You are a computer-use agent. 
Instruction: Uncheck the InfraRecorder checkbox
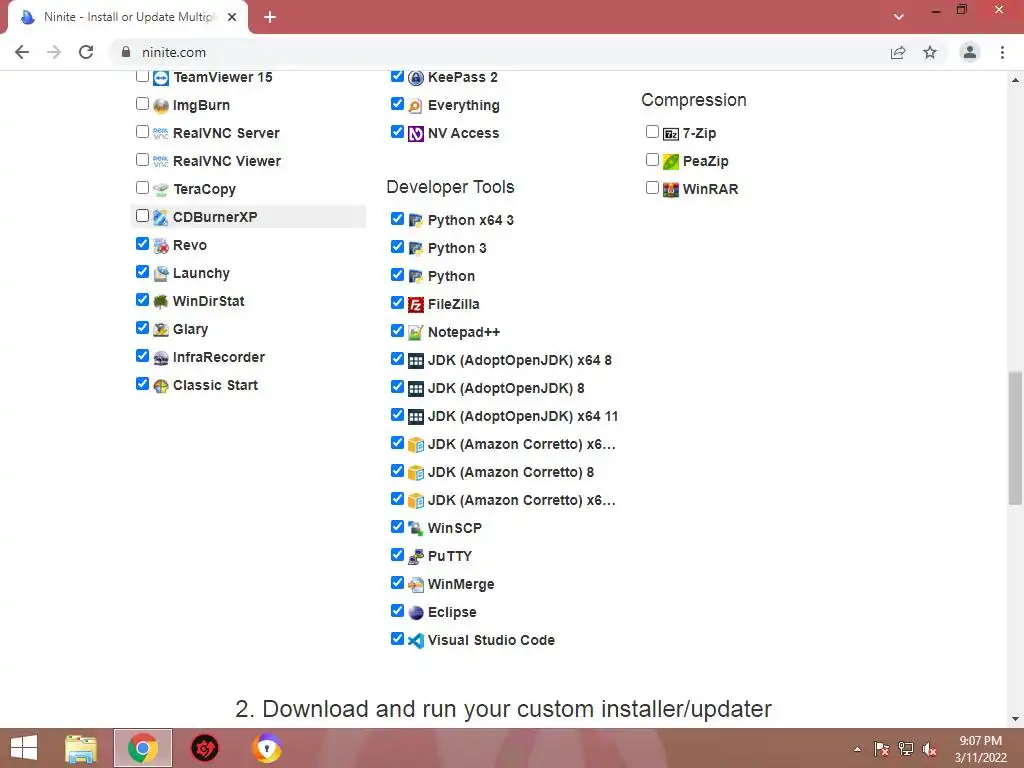pyautogui.click(x=142, y=355)
